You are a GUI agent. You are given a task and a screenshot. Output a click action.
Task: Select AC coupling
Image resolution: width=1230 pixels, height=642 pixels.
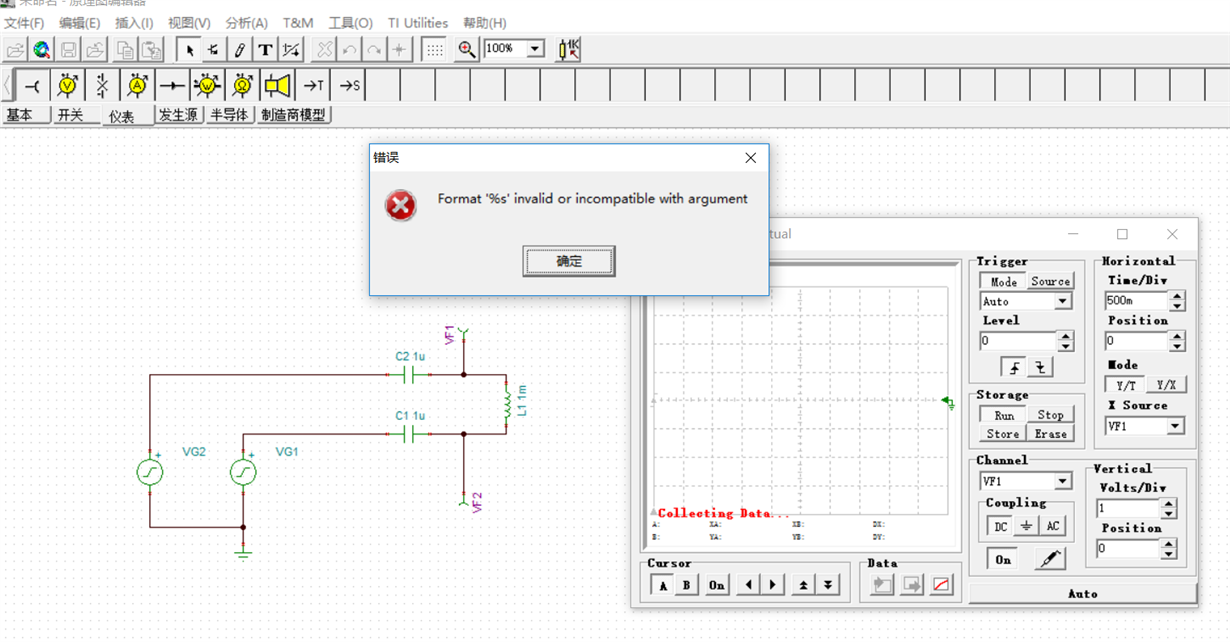[x=1053, y=526]
